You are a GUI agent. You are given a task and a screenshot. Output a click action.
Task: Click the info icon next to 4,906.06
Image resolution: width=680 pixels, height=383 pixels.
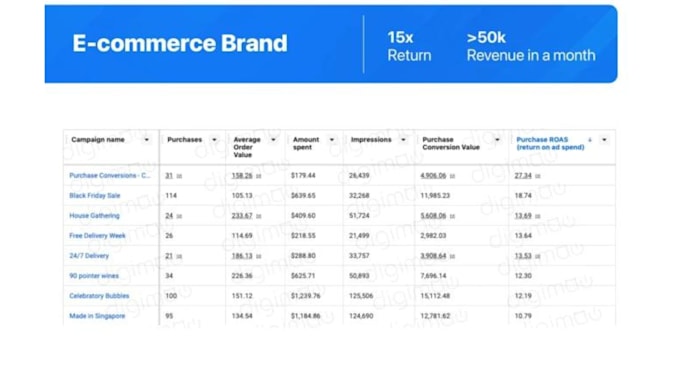[452, 176]
